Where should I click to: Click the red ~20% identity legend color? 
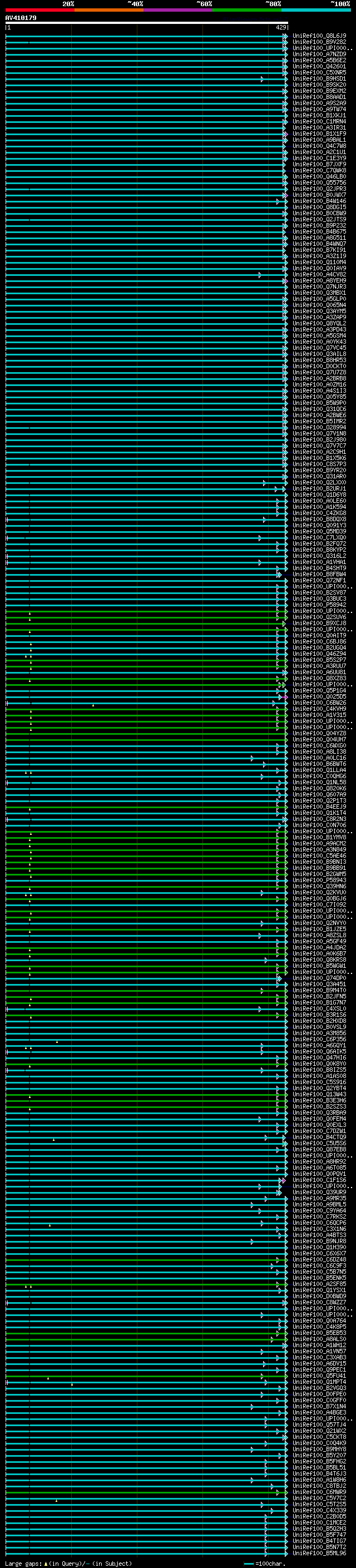click(39, 11)
